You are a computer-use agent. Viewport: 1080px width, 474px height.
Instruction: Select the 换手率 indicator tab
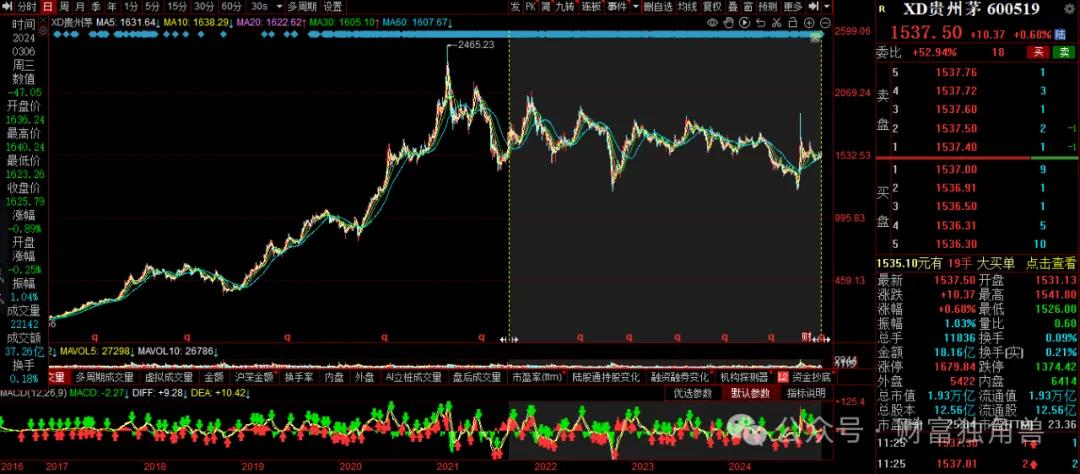tap(300, 377)
